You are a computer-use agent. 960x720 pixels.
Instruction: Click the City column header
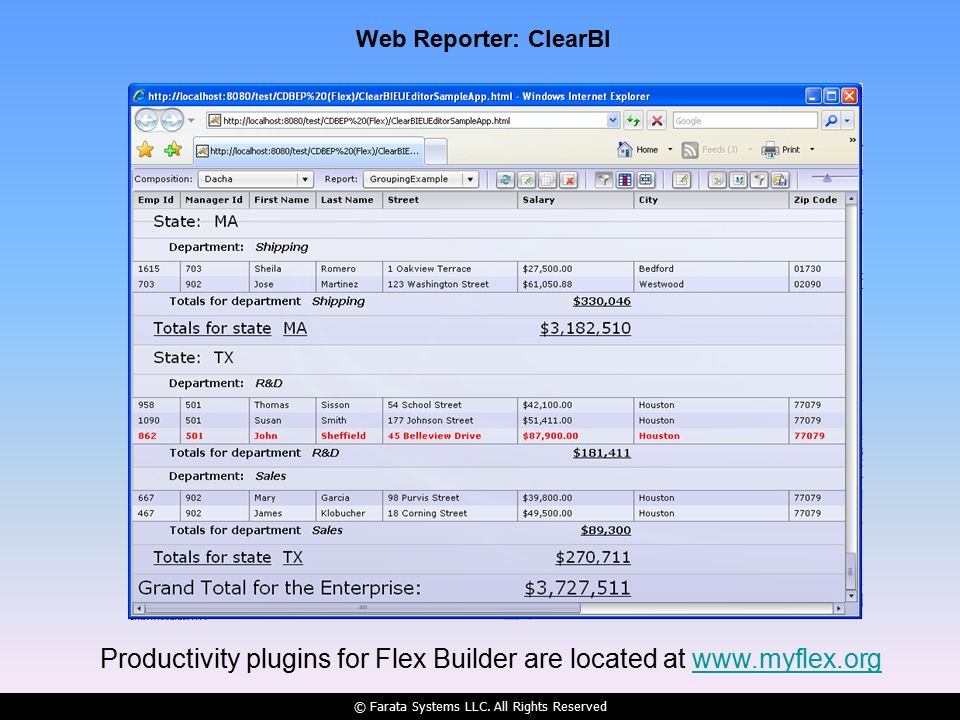[711, 200]
